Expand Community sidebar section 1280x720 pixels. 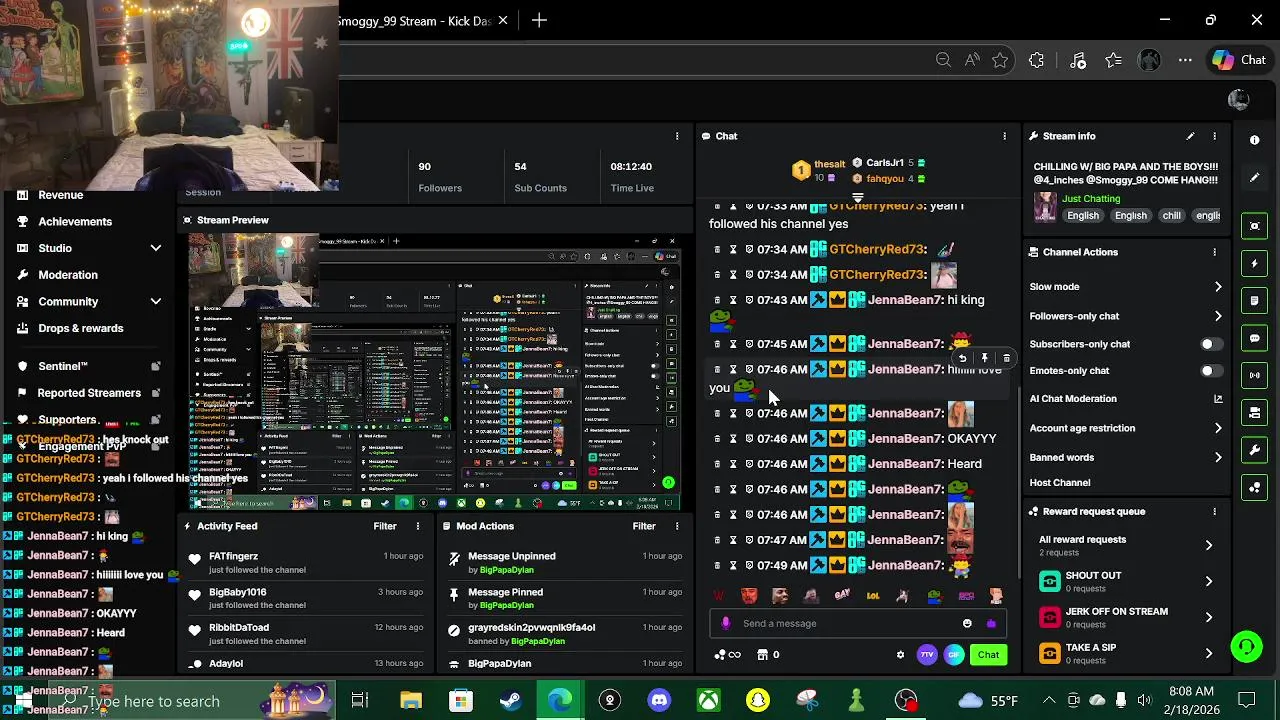point(156,301)
